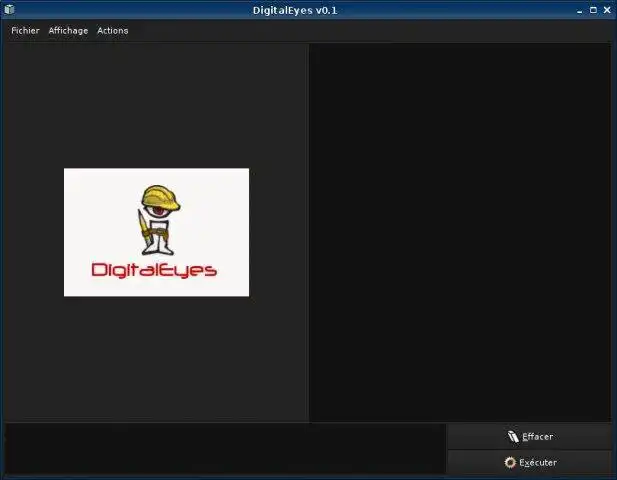This screenshot has height=480, width=617.
Task: Open the Fichier menu
Action: [25, 31]
